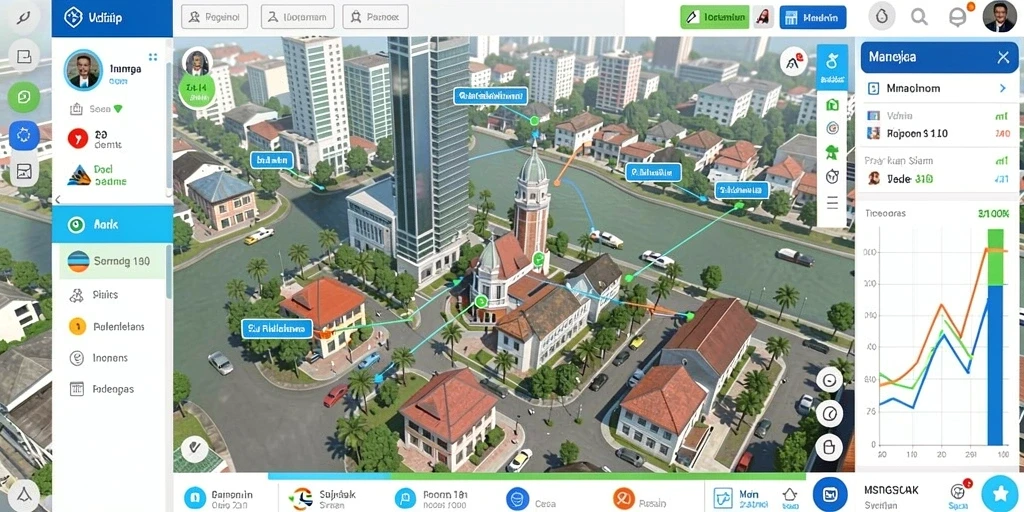
Task: Click the blue gear dock icon
Action: (24, 135)
